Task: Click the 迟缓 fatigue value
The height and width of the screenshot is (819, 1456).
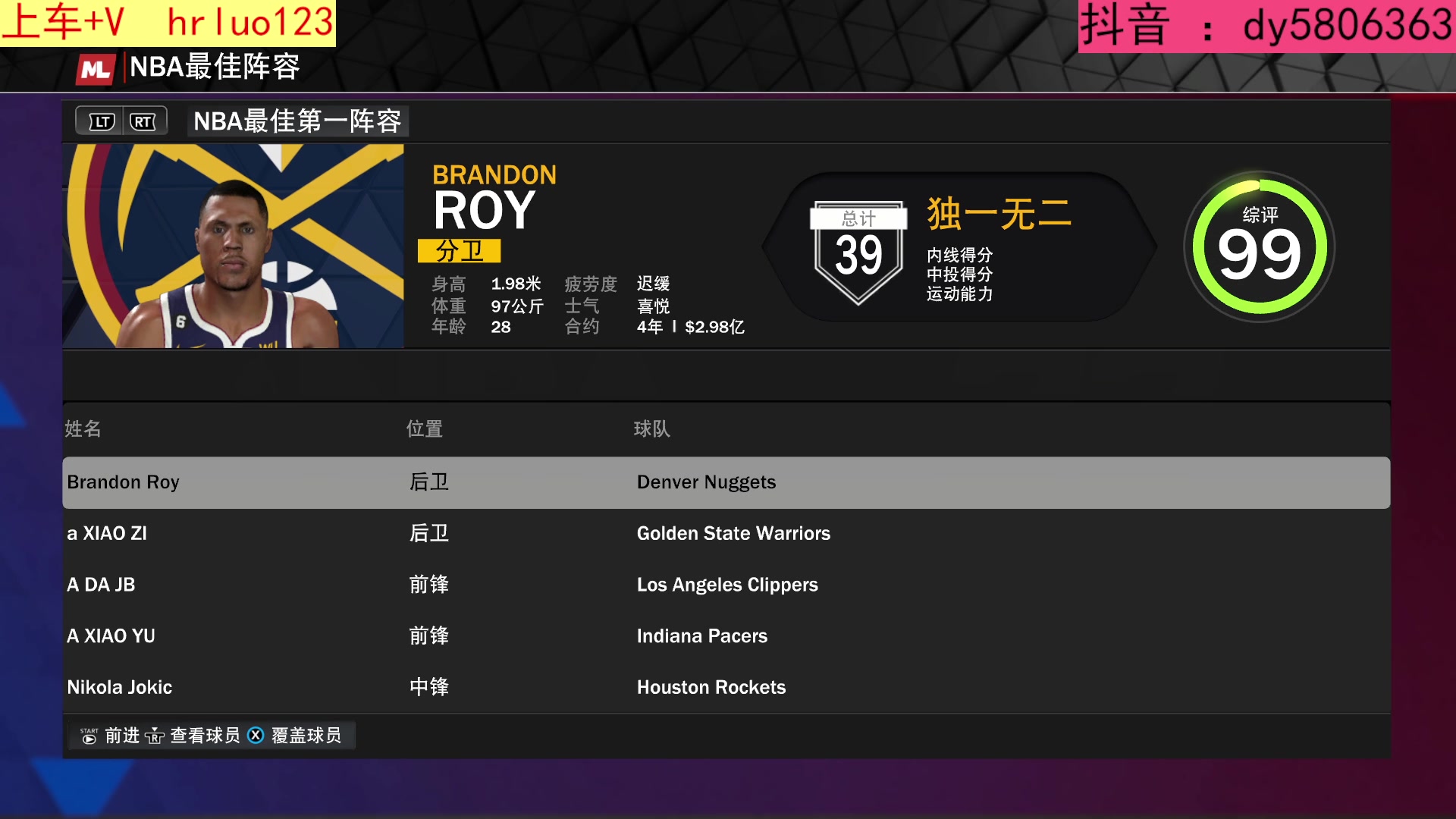Action: click(x=653, y=284)
